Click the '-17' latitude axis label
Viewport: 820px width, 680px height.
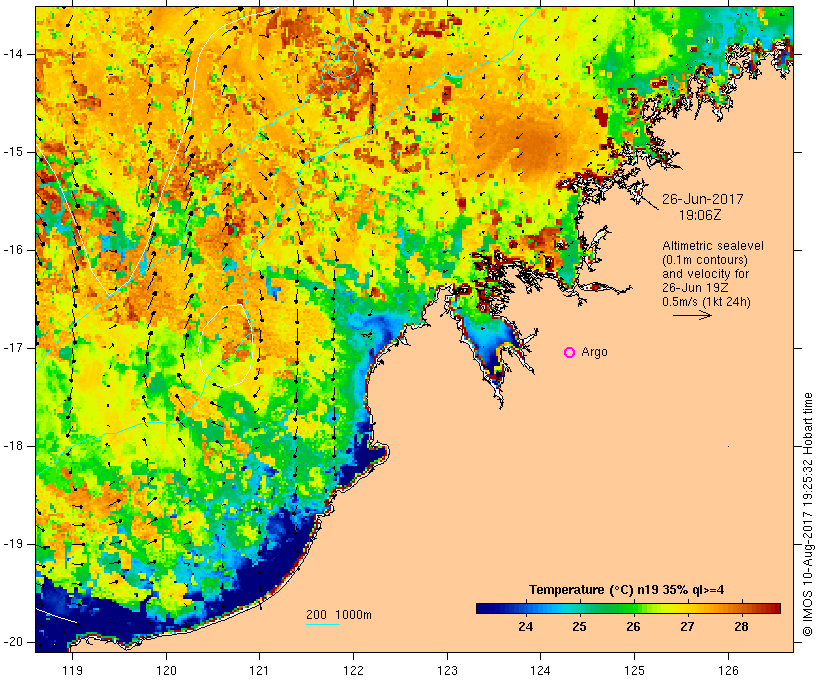click(12, 348)
